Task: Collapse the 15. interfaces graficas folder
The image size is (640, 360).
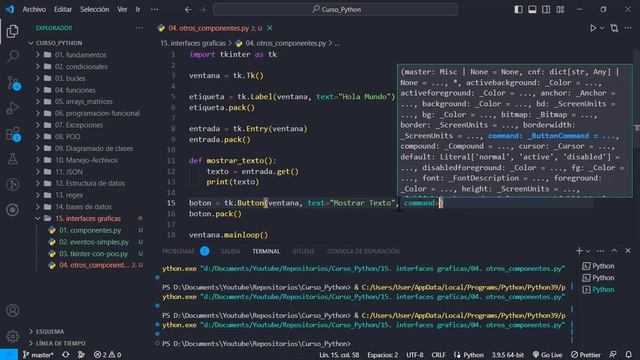Action: click(88, 219)
